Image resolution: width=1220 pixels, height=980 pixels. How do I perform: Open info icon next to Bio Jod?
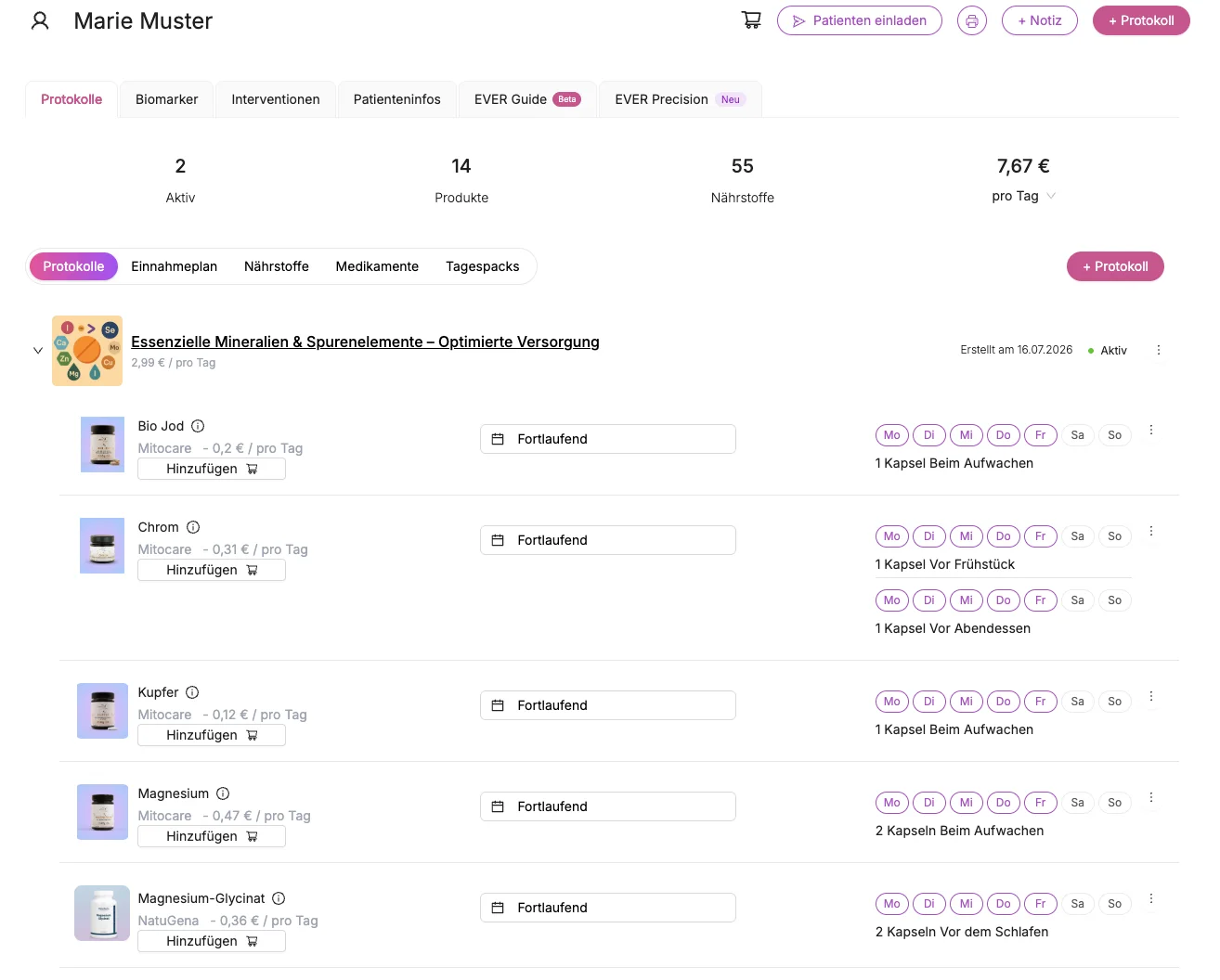point(198,426)
